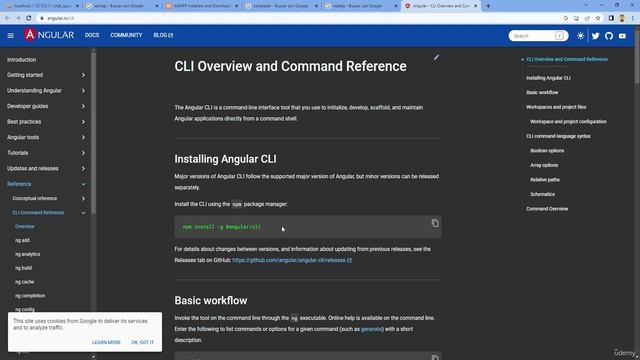Click the Angular logo
The image size is (640, 360).
click(x=49, y=35)
